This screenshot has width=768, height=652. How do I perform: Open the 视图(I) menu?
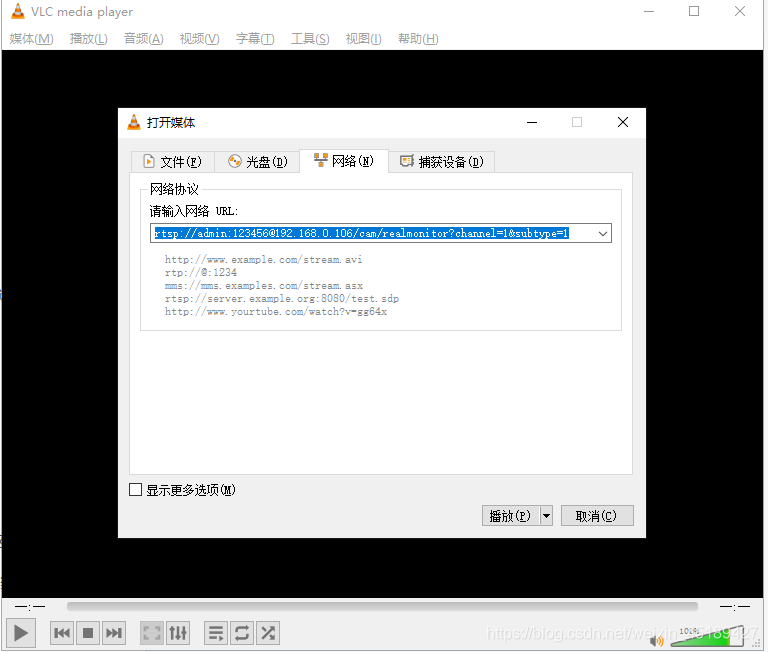[363, 38]
